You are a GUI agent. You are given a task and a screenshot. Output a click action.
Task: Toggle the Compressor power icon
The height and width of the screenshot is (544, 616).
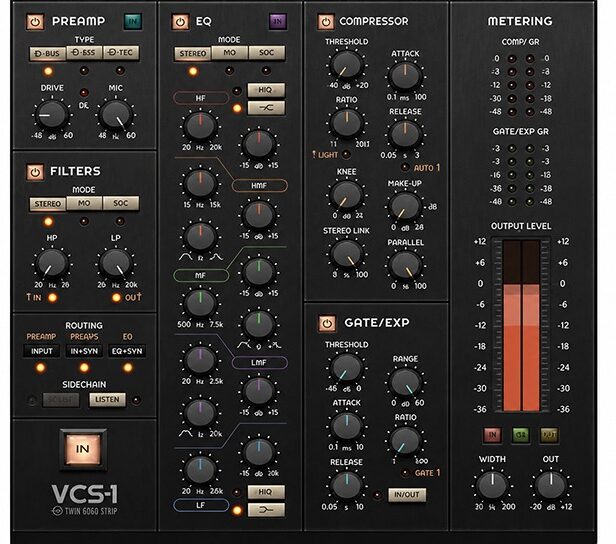[326, 22]
